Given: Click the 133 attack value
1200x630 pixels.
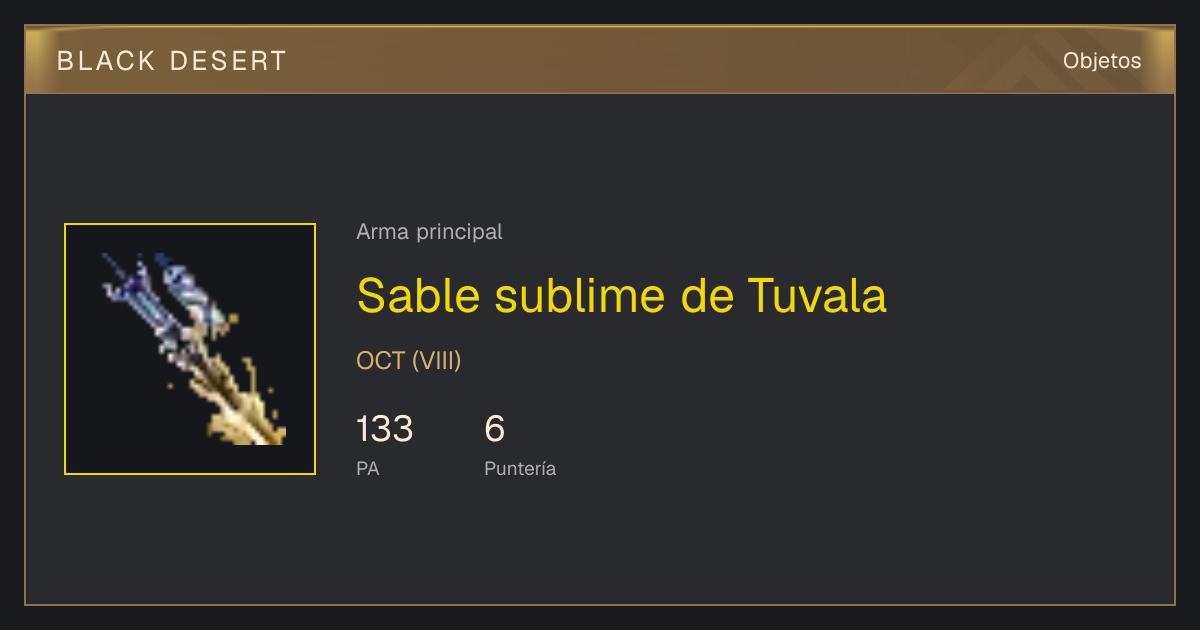Looking at the screenshot, I should click(x=384, y=429).
